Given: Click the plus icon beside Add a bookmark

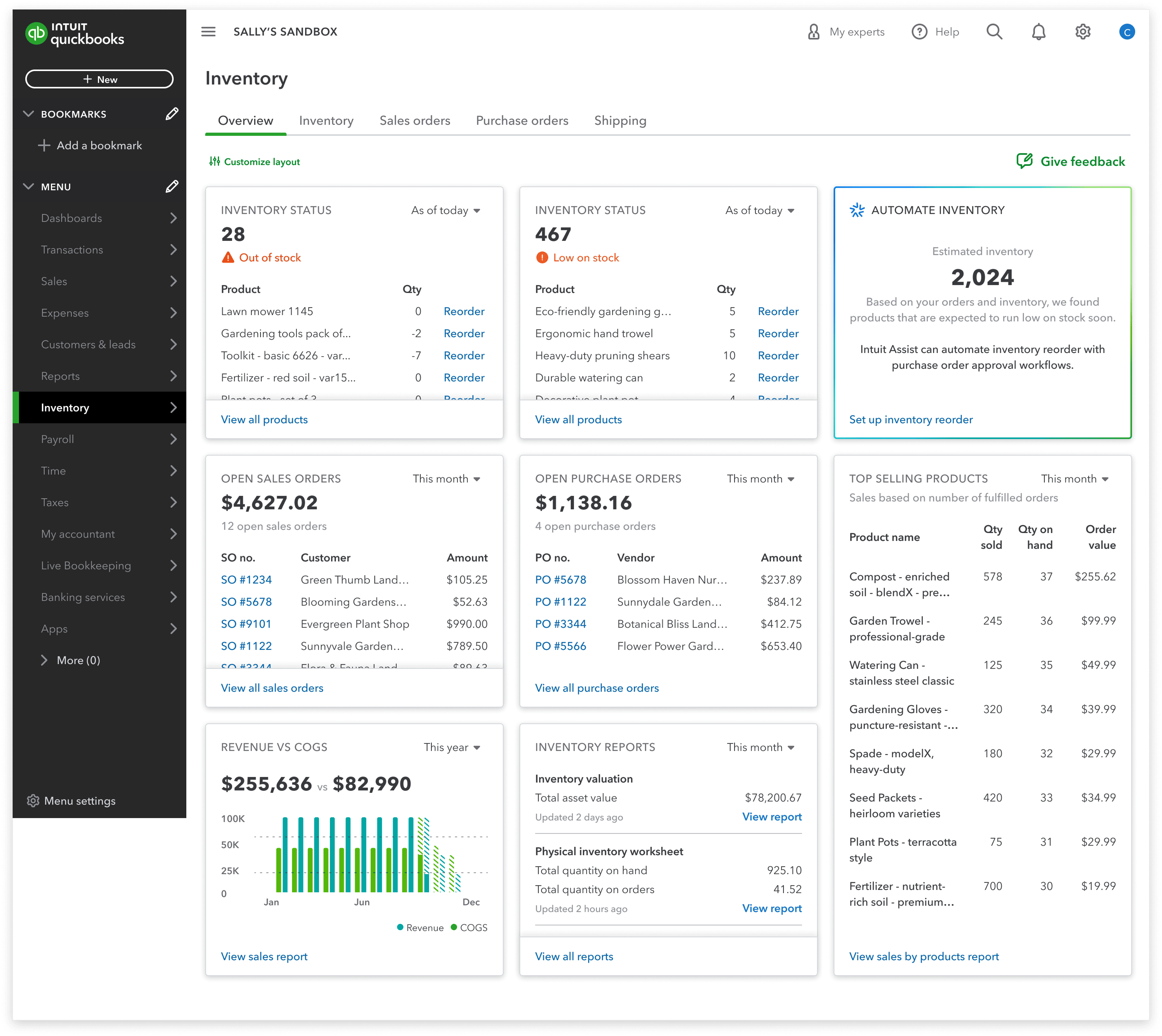Looking at the screenshot, I should 44,145.
